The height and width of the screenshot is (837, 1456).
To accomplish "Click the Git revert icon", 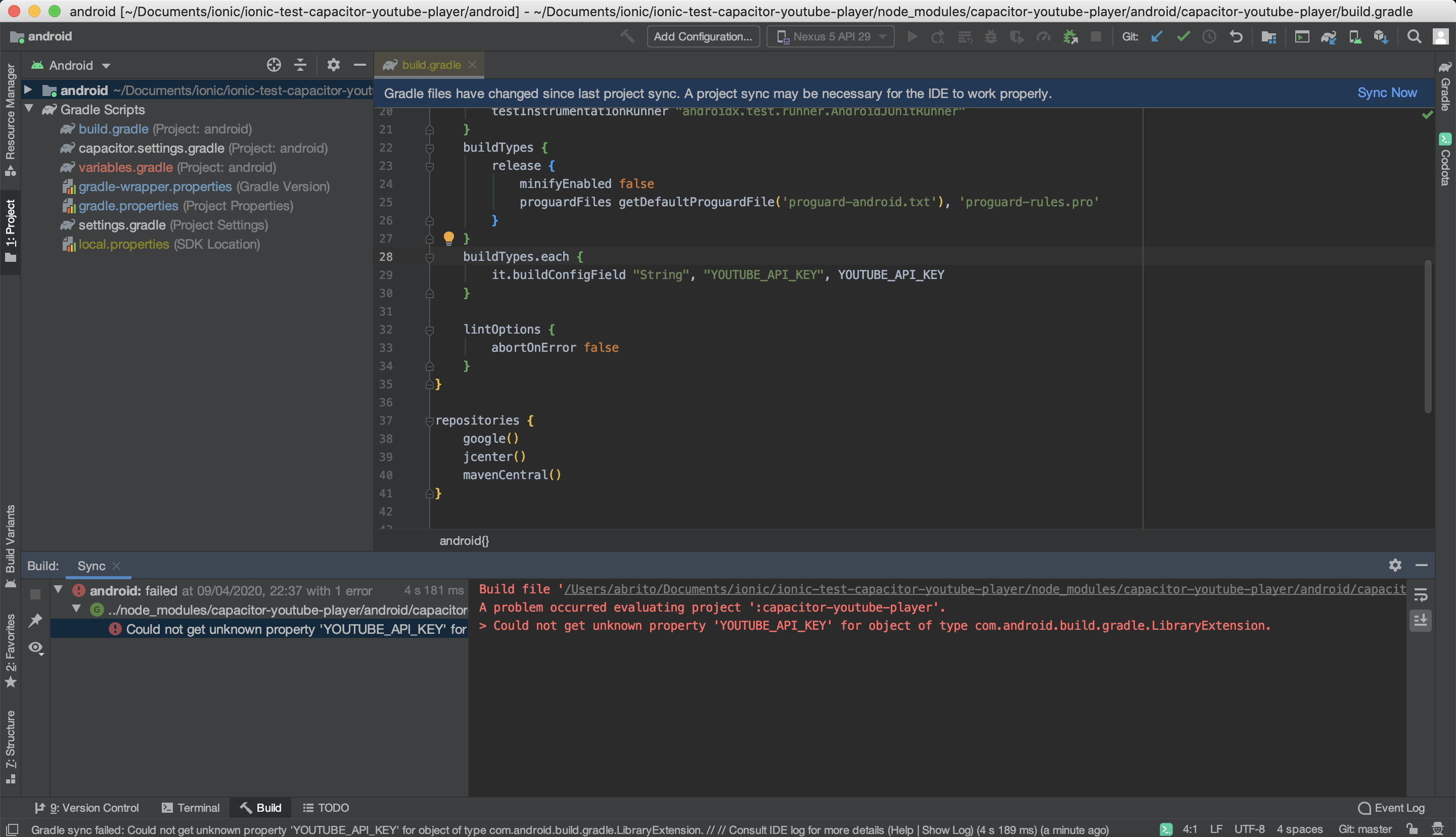I will point(1236,37).
